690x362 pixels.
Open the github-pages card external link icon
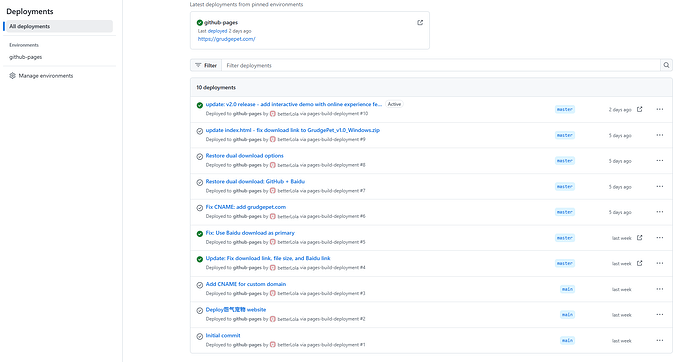(420, 22)
